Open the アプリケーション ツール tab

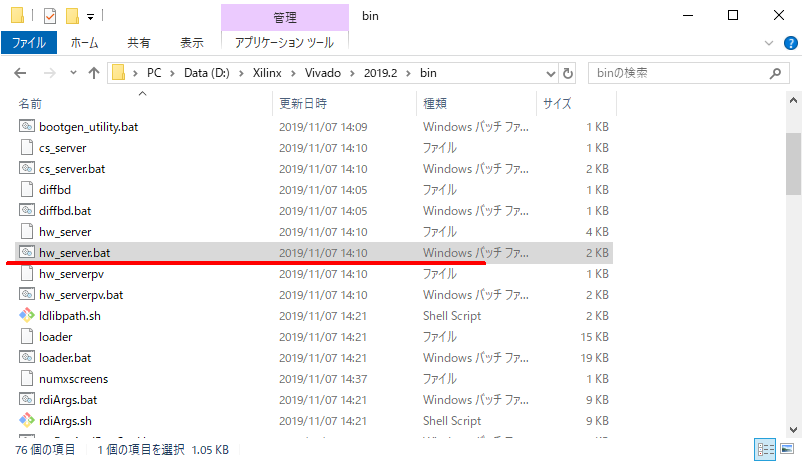tap(285, 43)
